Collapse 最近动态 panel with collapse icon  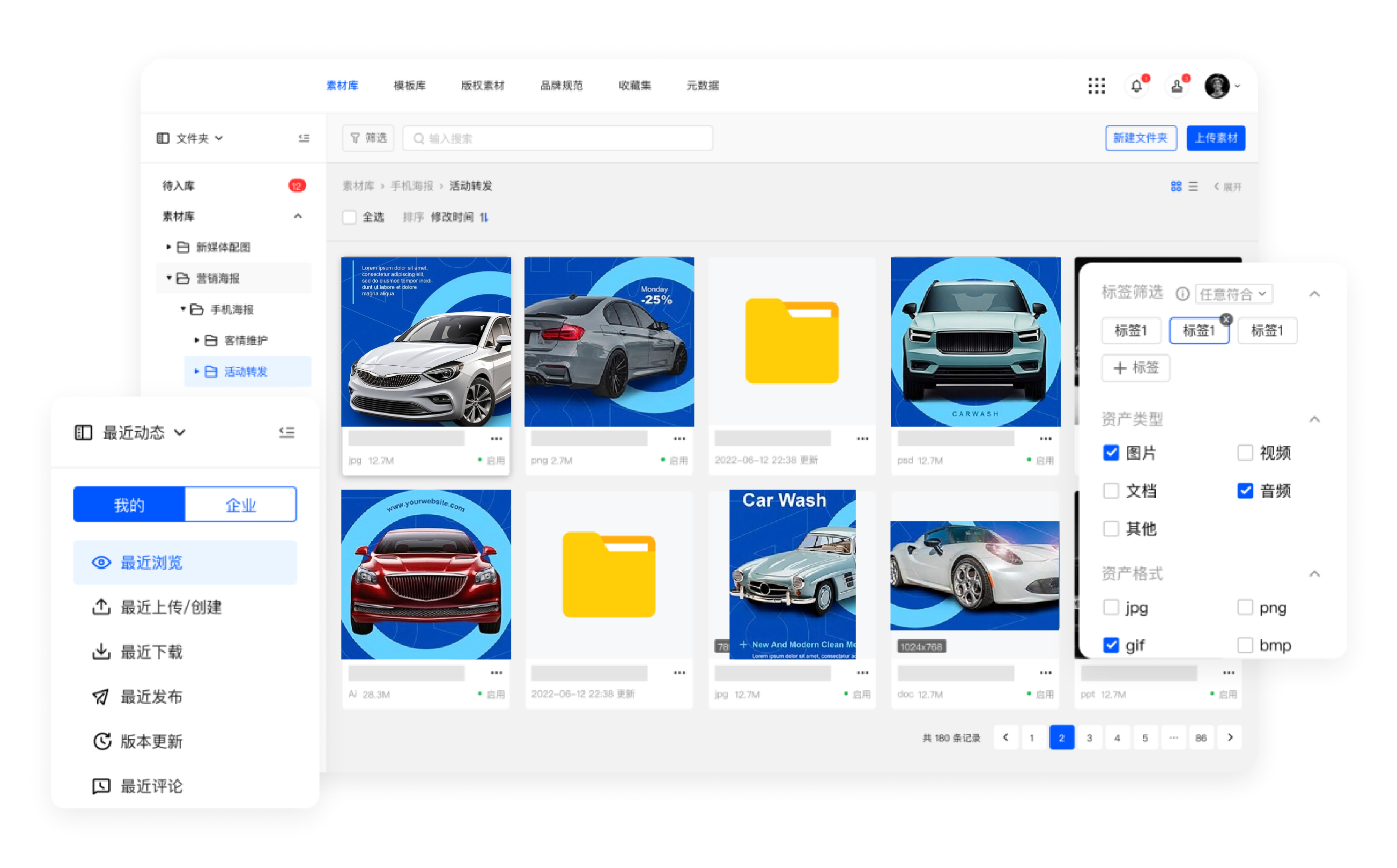(x=286, y=433)
